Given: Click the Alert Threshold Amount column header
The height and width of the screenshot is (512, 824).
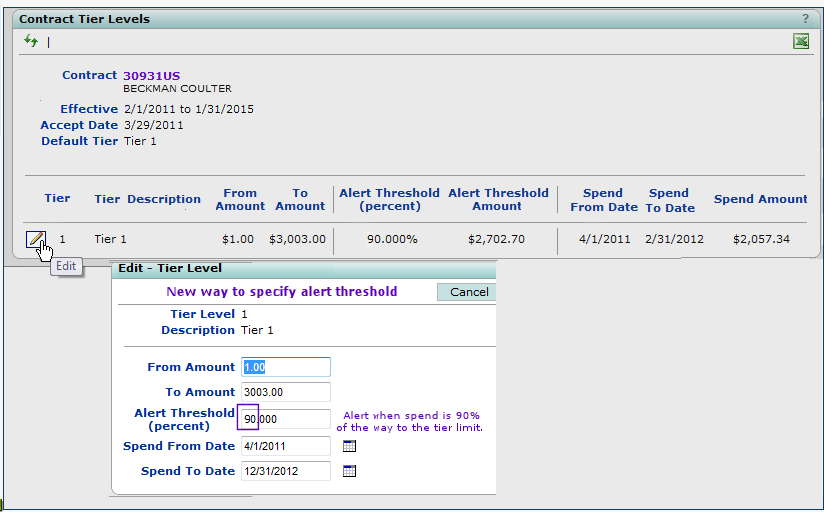Looking at the screenshot, I should [x=498, y=199].
